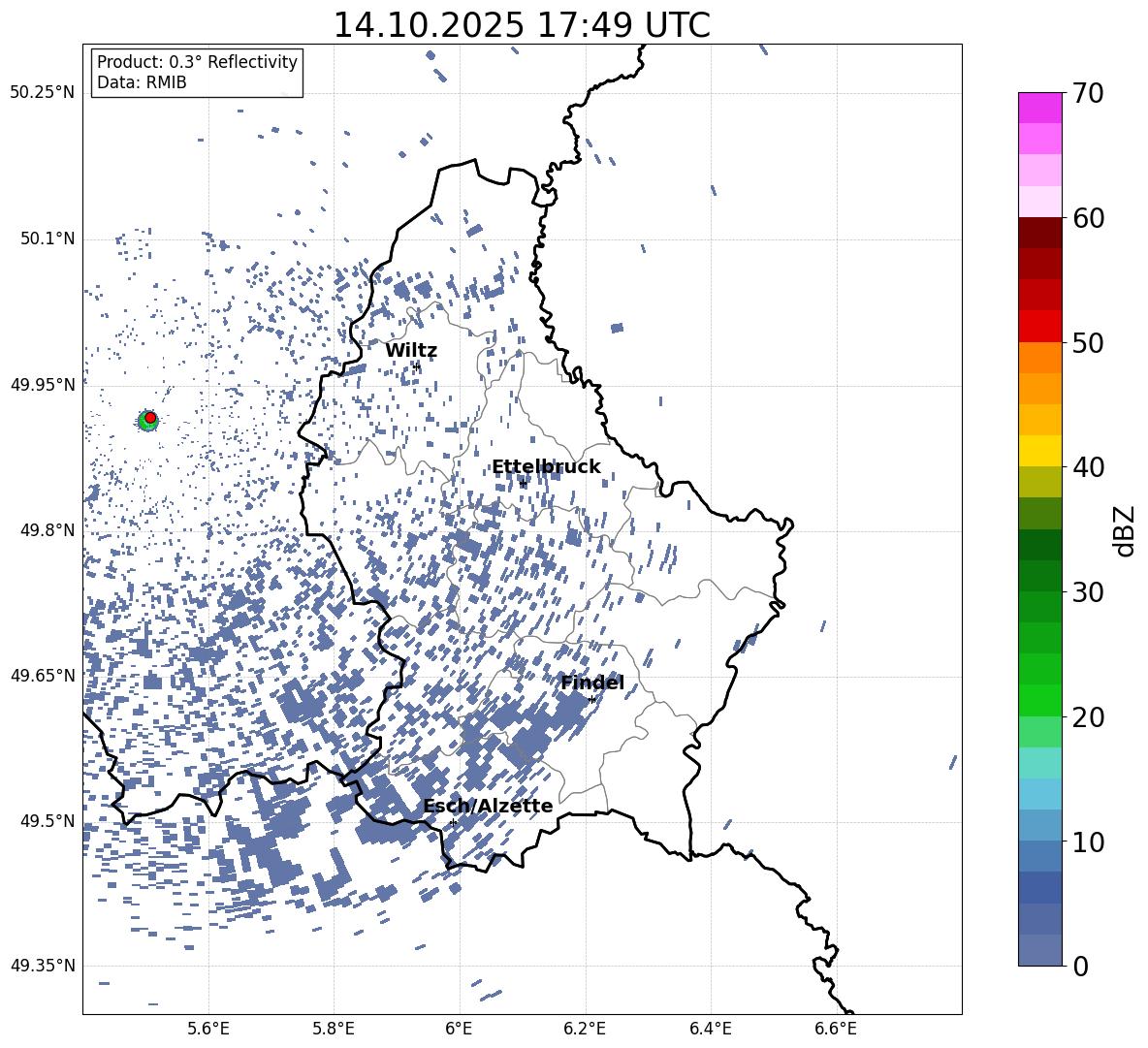
Task: Click the colorbar tick value 60
Action: [x=1088, y=218]
